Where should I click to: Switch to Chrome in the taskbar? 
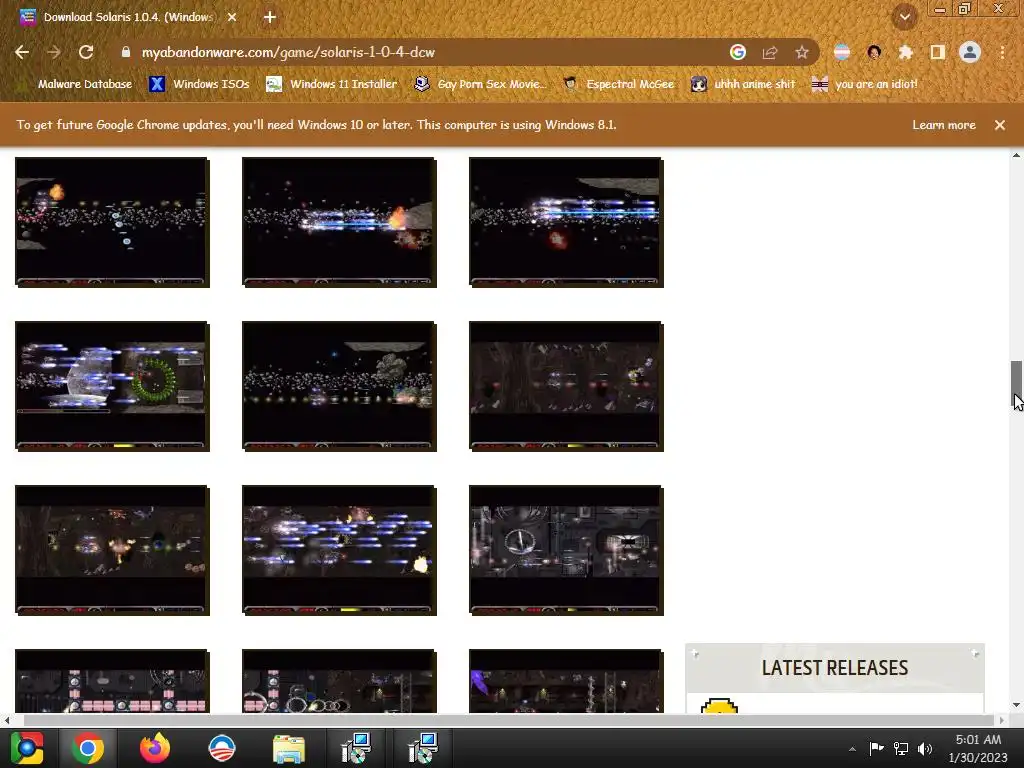(88, 748)
